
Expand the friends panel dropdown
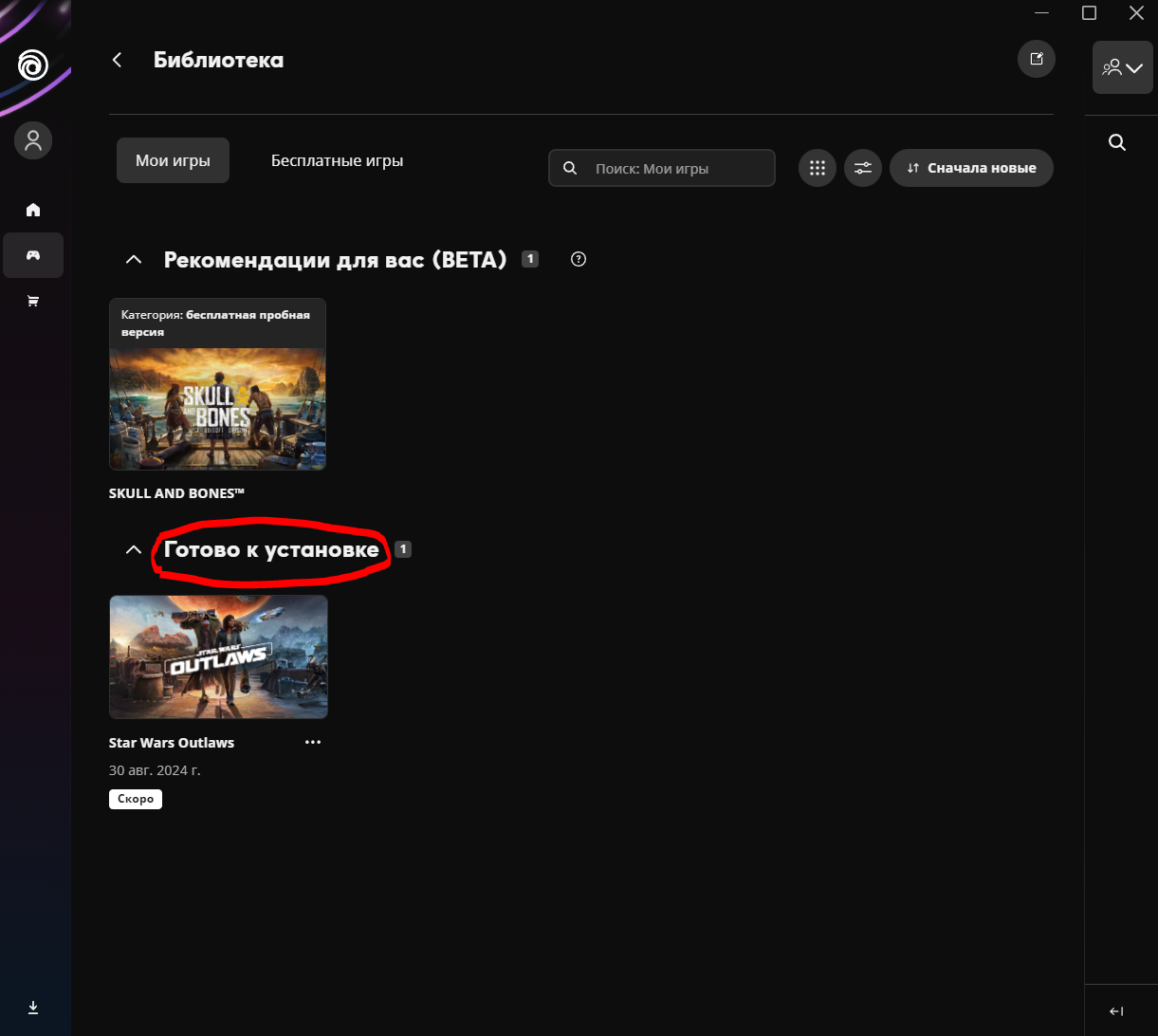pos(1122,67)
